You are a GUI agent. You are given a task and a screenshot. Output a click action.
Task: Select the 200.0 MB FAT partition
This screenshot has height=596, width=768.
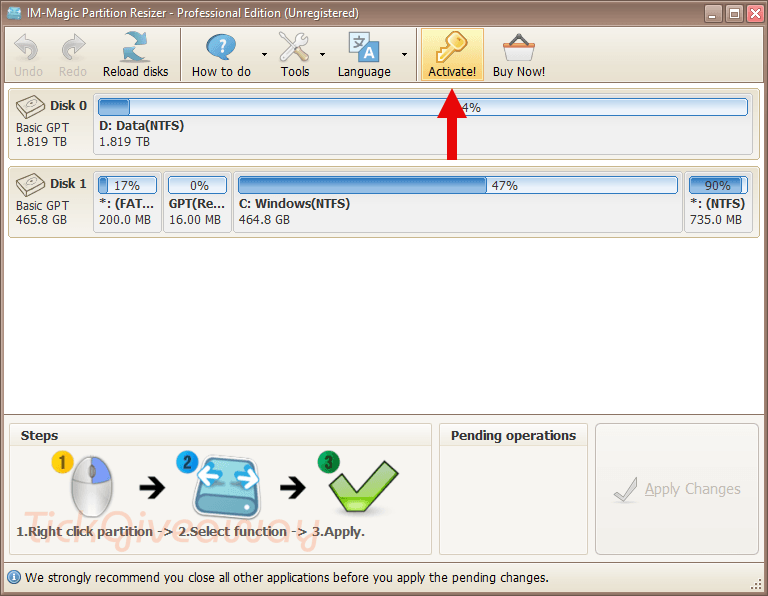click(127, 202)
